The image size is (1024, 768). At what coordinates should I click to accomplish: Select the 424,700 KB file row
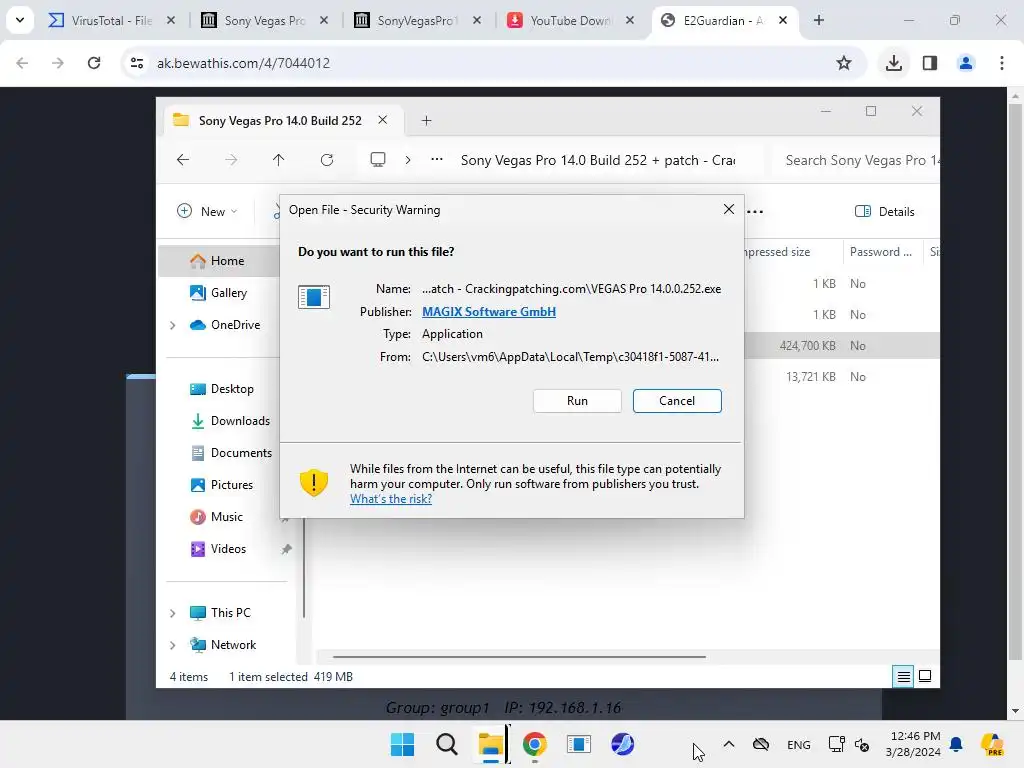[x=841, y=345]
